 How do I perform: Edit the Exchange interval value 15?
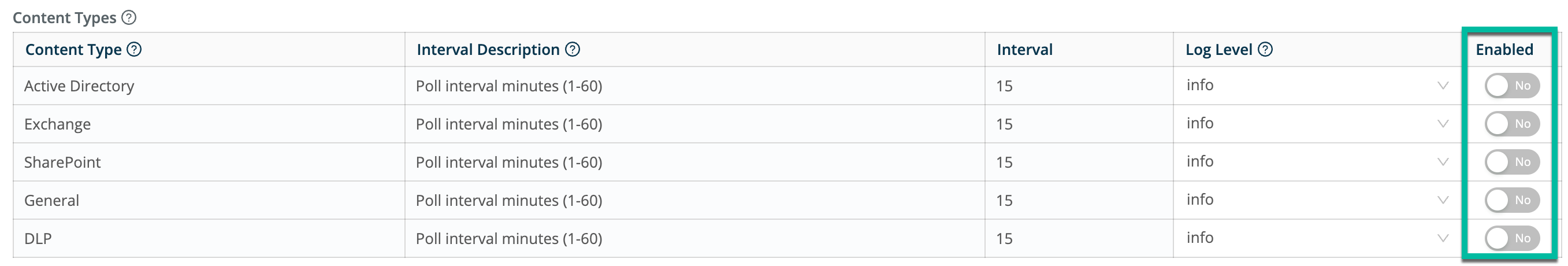1004,125
